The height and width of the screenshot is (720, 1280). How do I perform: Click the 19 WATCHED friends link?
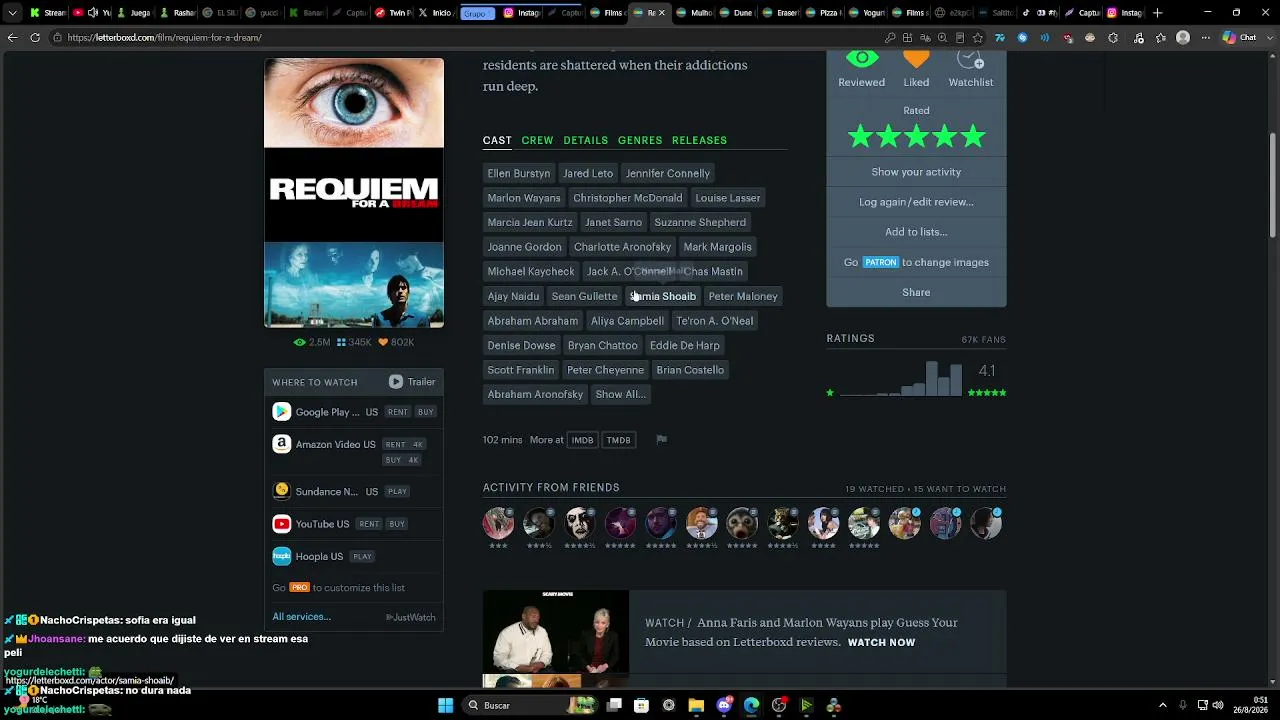874,489
